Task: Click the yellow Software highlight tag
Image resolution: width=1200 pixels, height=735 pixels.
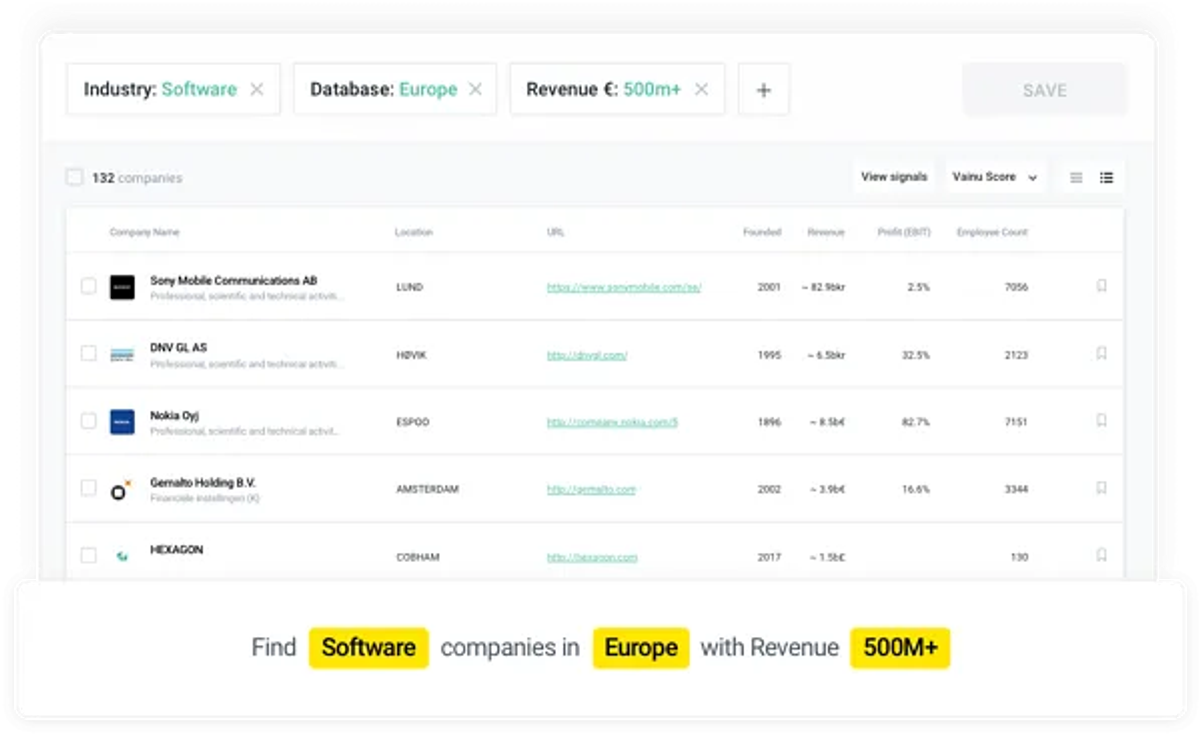Action: pos(369,648)
